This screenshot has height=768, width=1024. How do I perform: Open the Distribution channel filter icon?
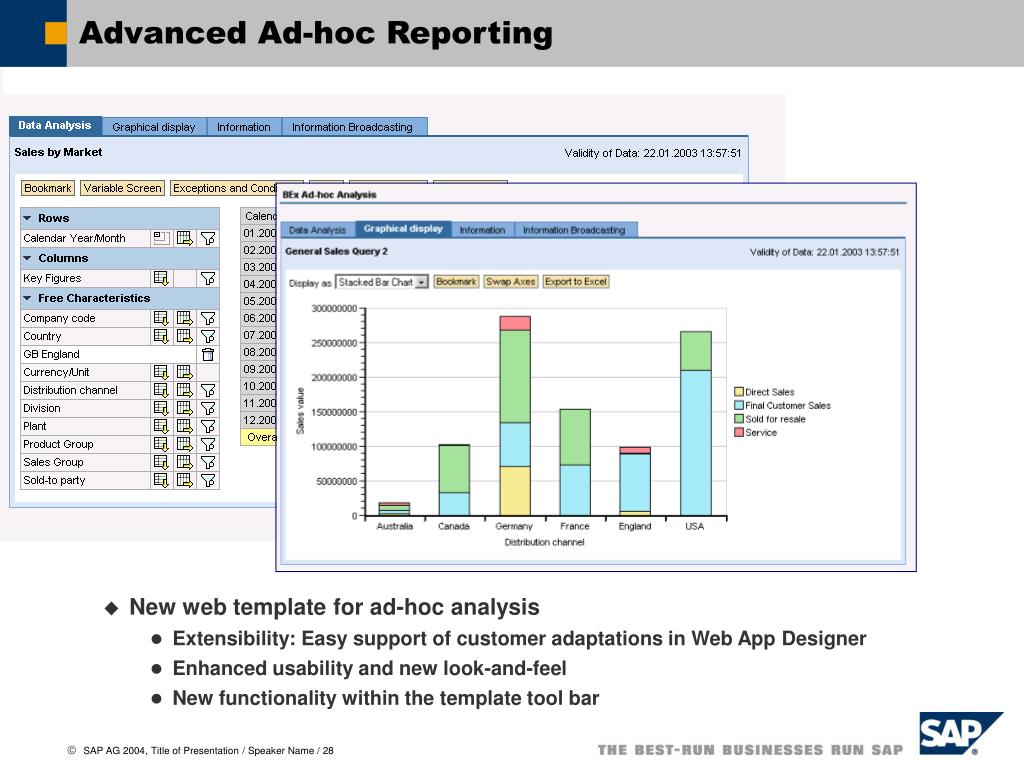tap(208, 390)
